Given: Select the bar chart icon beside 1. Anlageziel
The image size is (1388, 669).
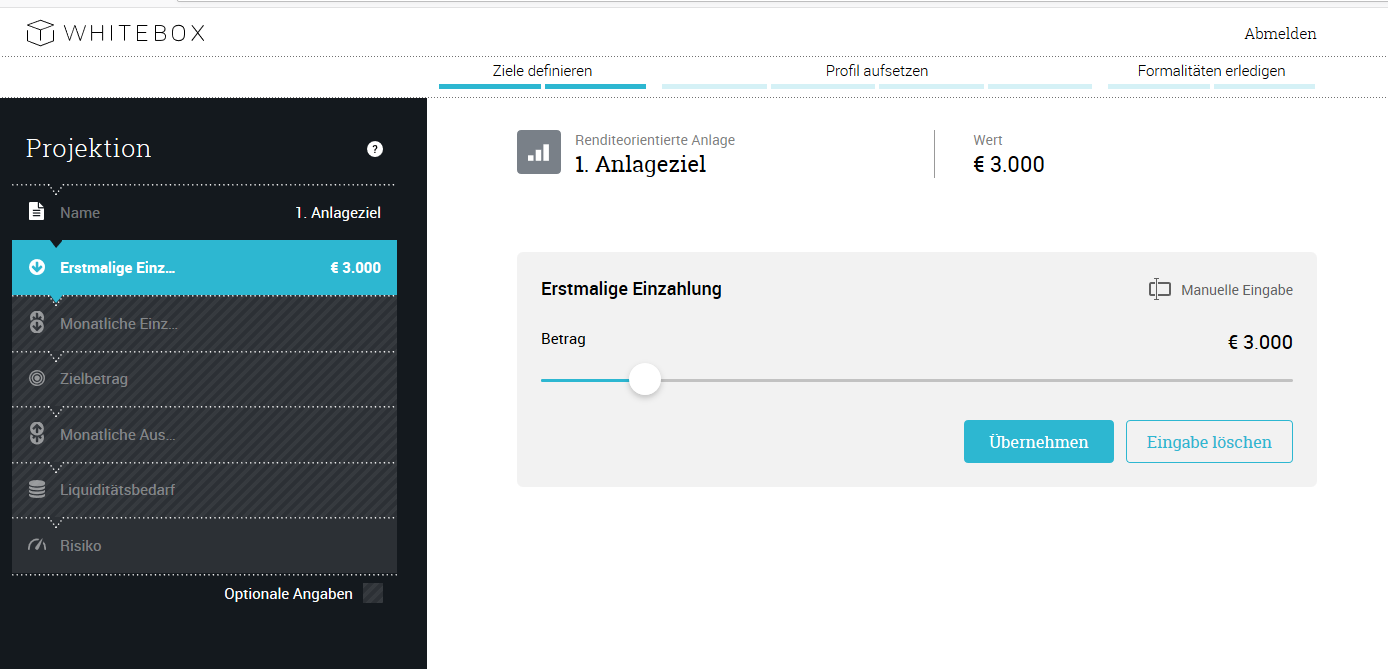Looking at the screenshot, I should tap(539, 152).
